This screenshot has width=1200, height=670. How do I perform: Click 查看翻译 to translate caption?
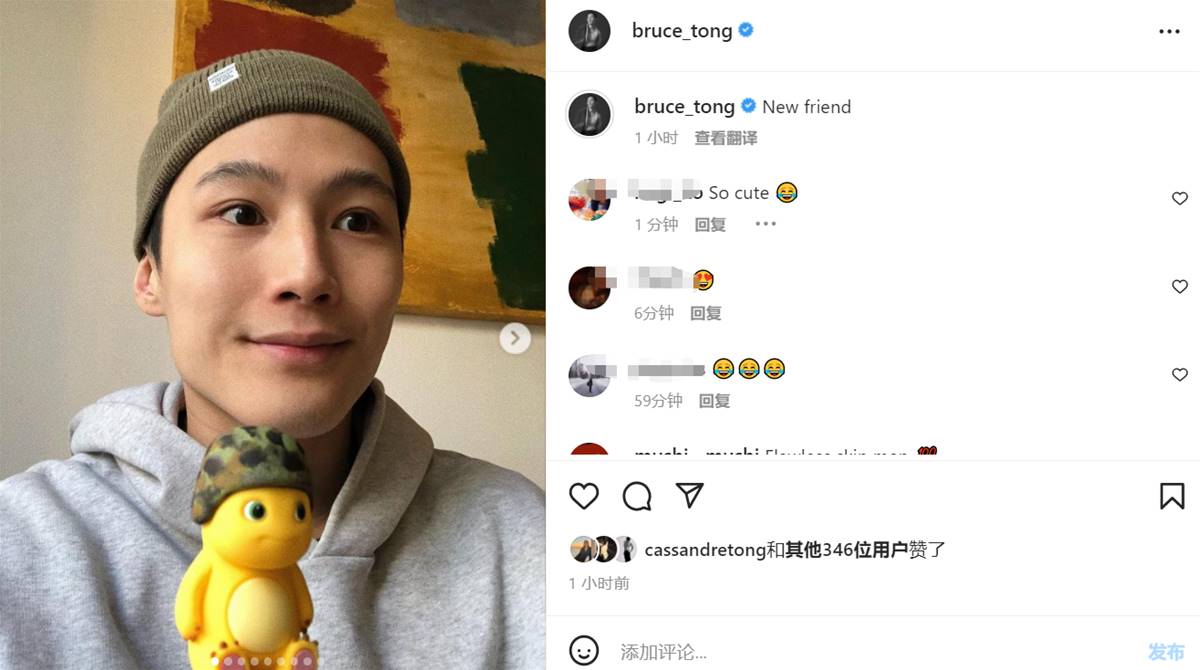[x=726, y=138]
